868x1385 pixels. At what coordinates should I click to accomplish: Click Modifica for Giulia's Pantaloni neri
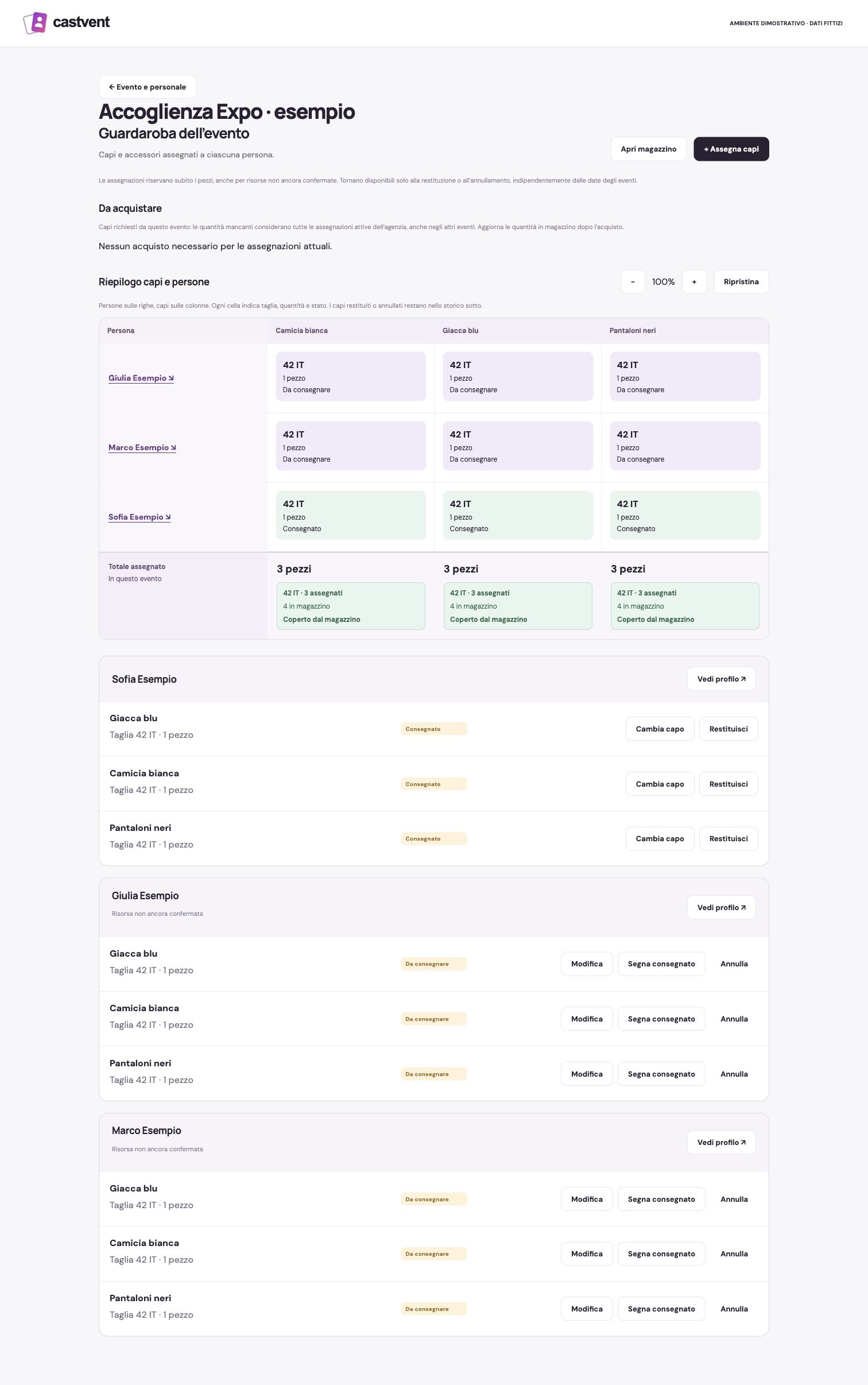click(587, 1074)
